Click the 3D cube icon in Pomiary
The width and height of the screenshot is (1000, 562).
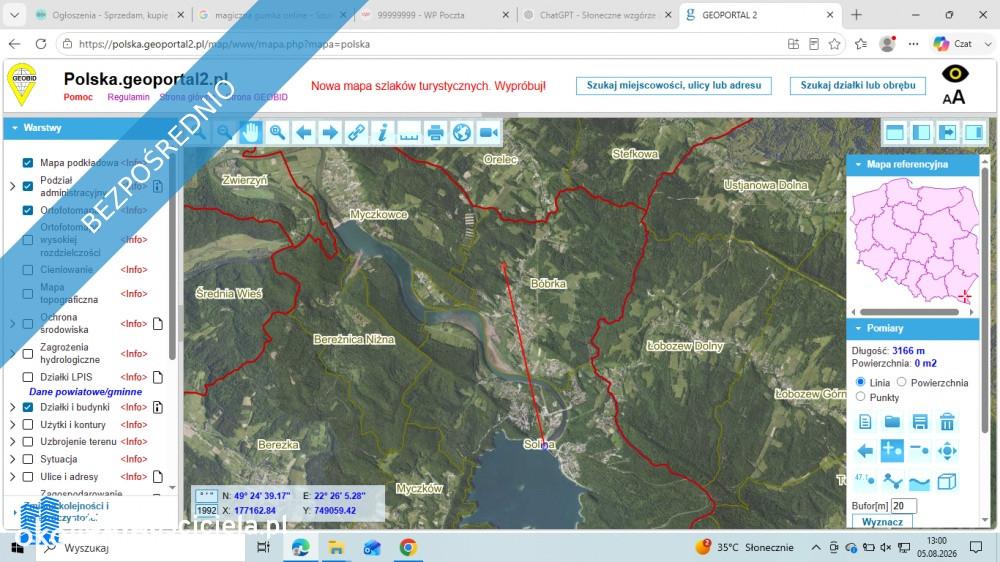947,481
